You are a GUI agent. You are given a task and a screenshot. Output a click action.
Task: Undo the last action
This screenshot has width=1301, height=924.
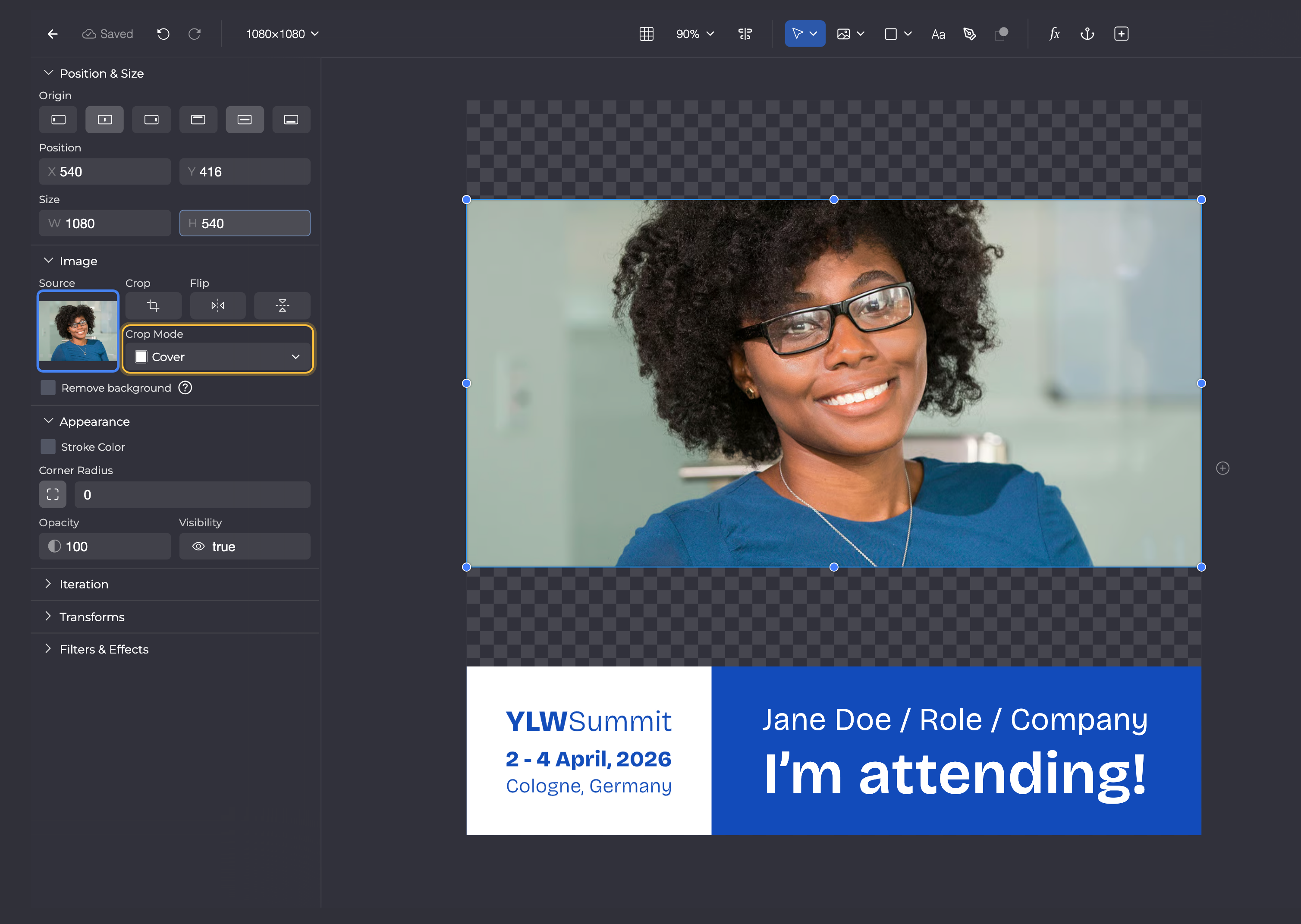[163, 34]
